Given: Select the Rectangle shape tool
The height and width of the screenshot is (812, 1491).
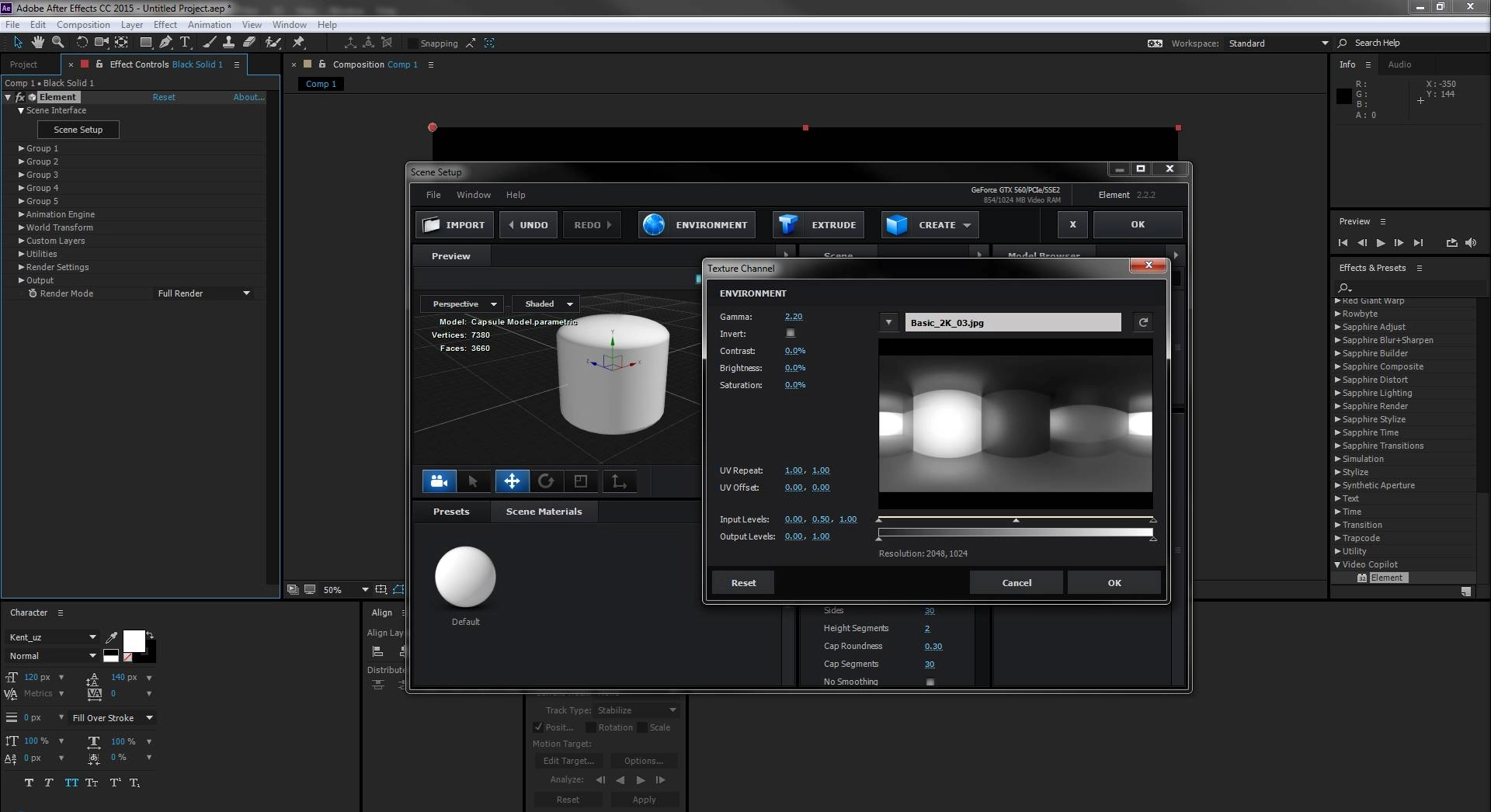Looking at the screenshot, I should tap(145, 42).
